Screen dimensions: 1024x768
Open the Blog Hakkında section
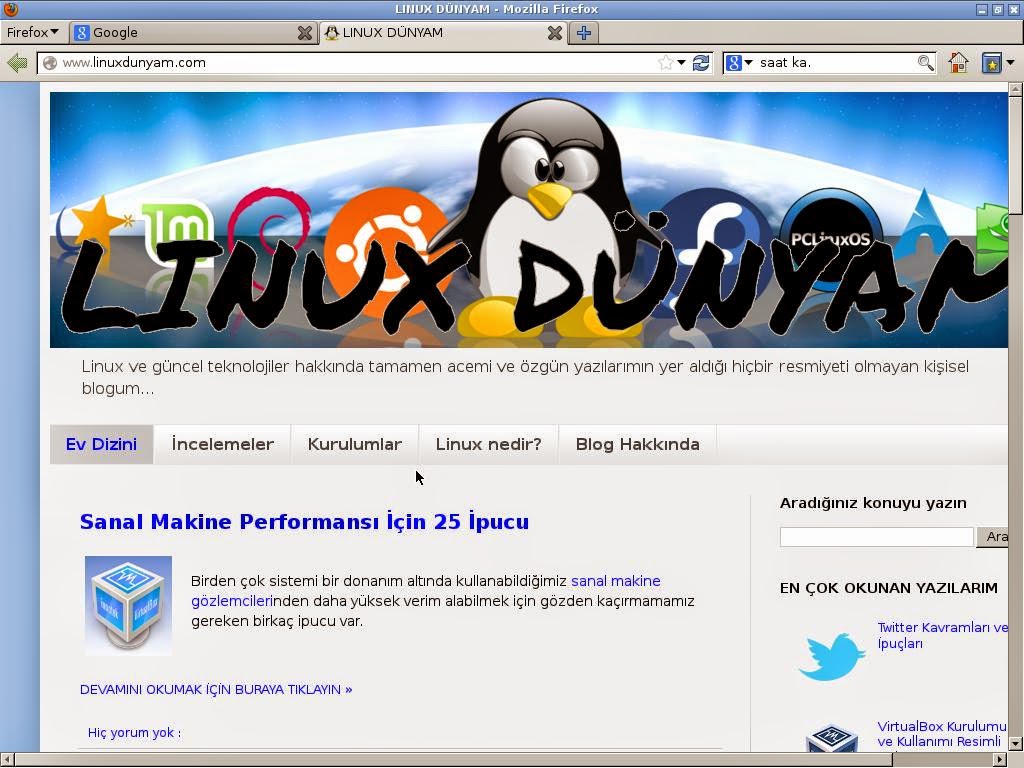point(637,443)
